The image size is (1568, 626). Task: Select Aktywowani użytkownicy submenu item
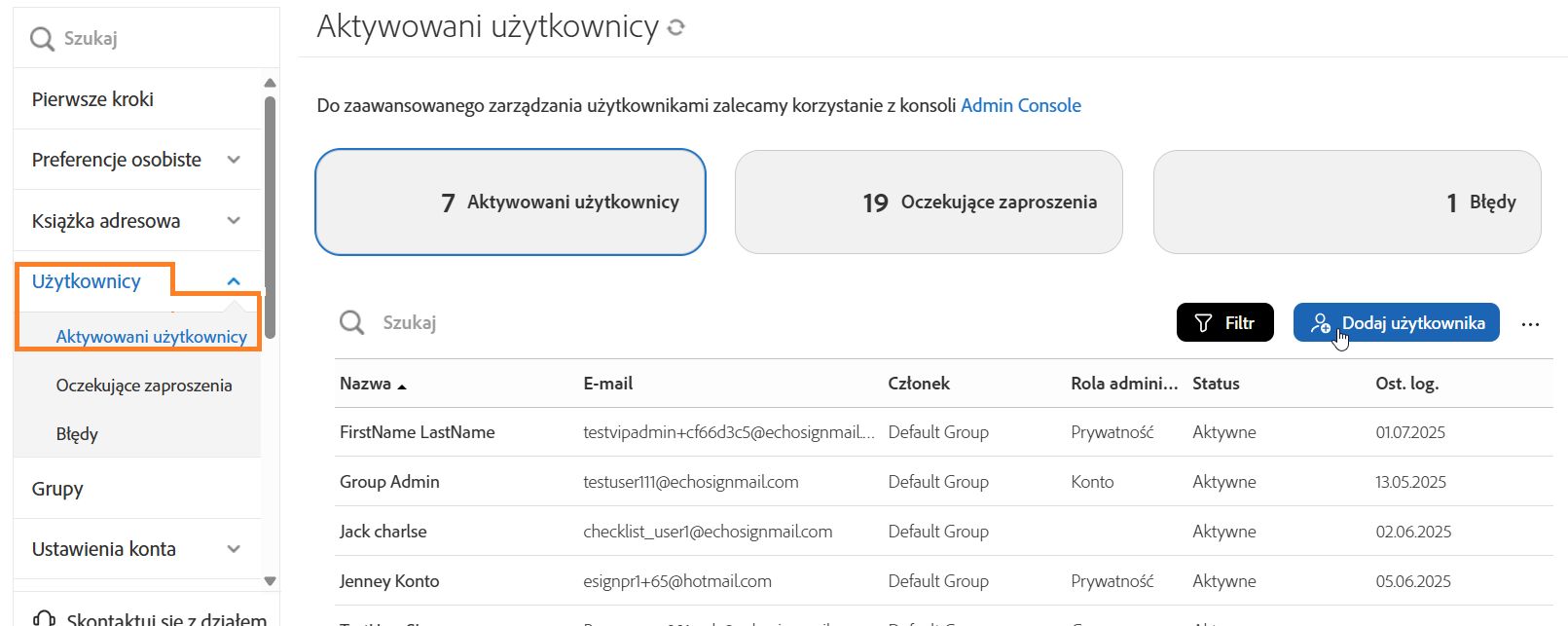151,337
